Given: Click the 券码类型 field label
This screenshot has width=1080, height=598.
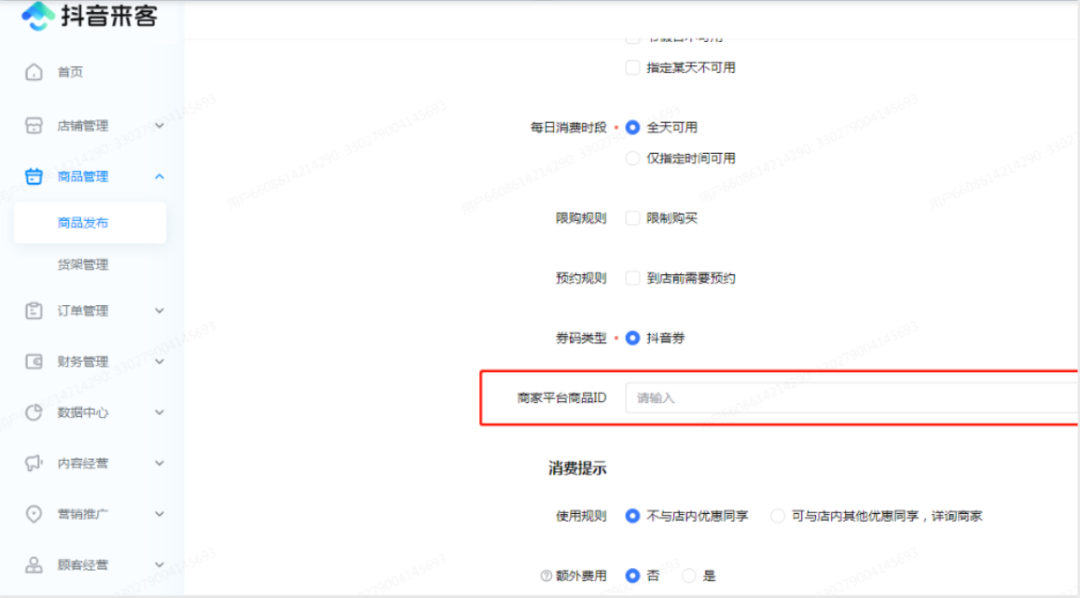Looking at the screenshot, I should tap(581, 338).
